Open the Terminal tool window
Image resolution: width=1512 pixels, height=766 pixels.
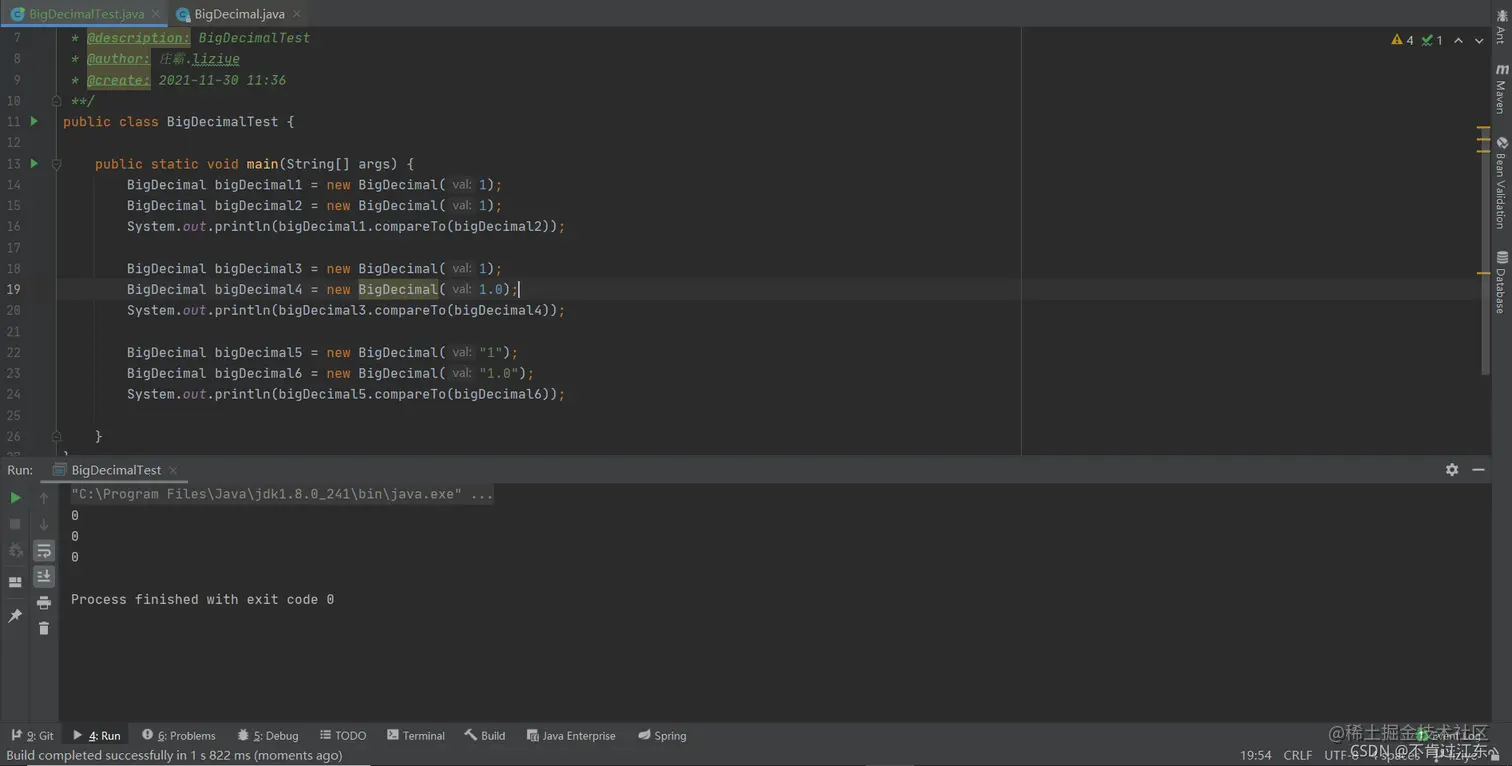[x=416, y=735]
